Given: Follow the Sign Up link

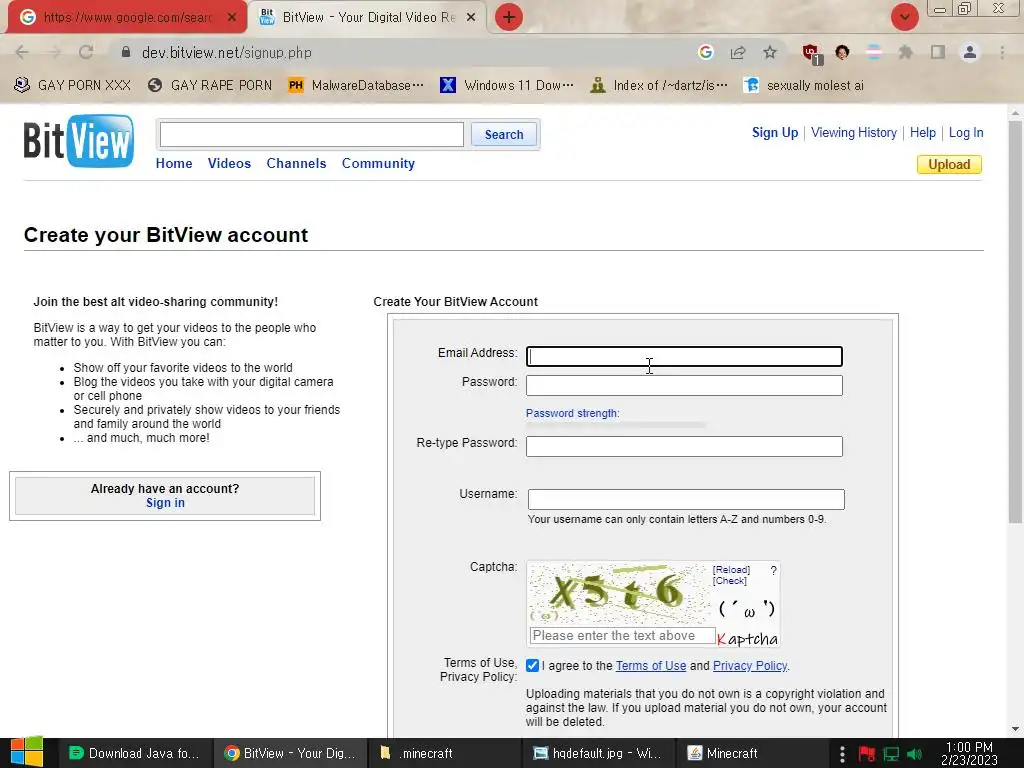Looking at the screenshot, I should (775, 133).
